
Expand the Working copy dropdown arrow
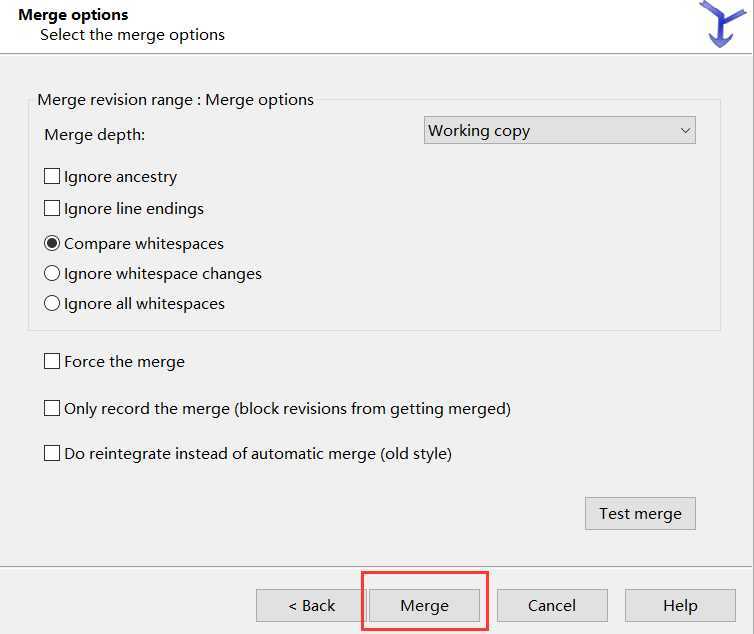click(685, 131)
